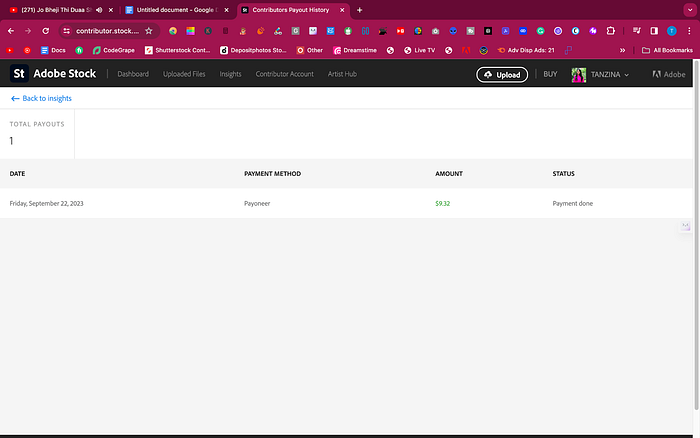Click the Payoneer payment method cell
The width and height of the screenshot is (700, 438).
[x=257, y=204]
